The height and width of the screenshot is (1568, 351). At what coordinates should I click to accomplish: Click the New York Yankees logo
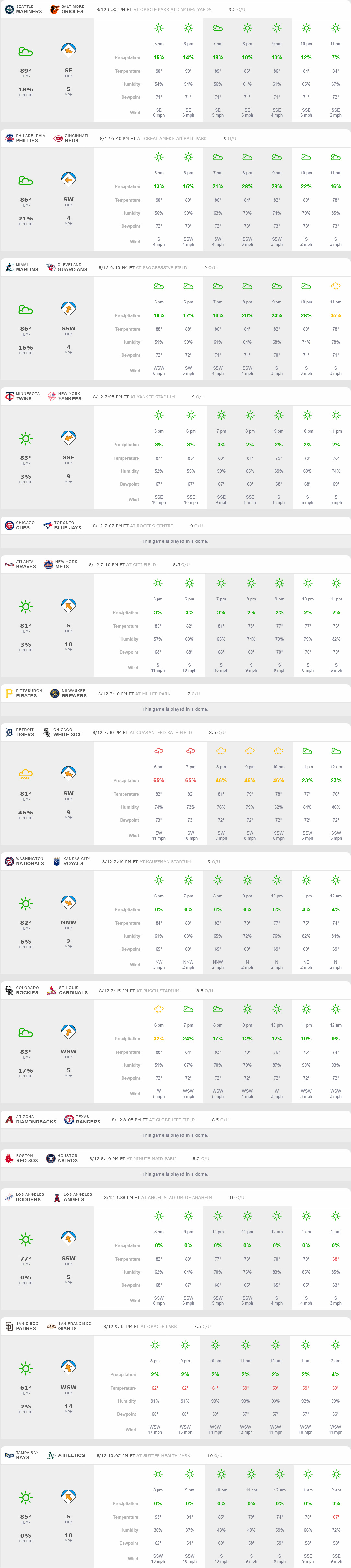coord(52,396)
